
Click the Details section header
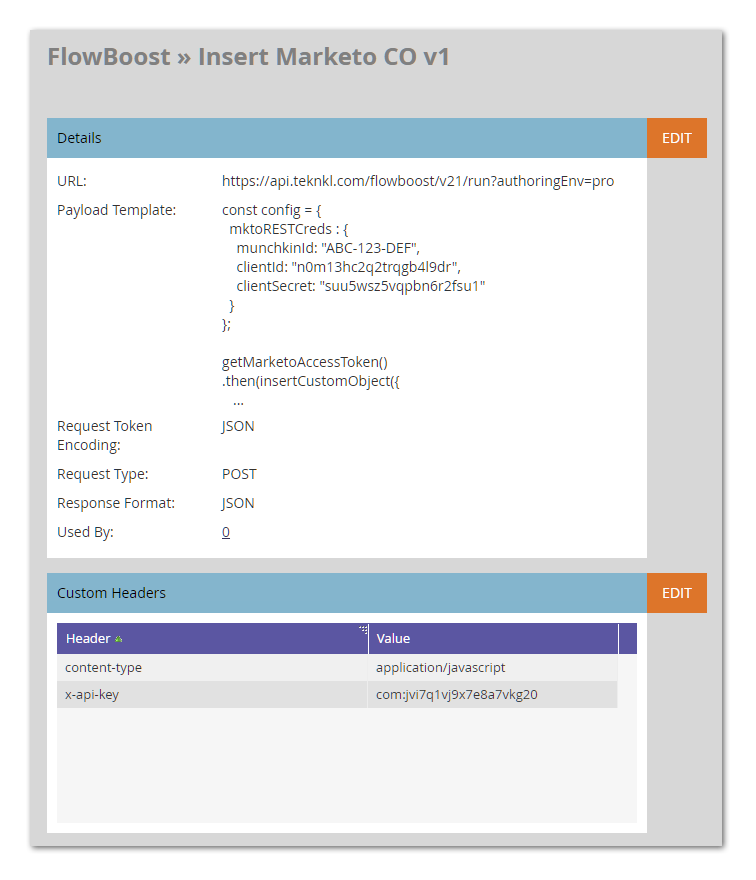[347, 138]
